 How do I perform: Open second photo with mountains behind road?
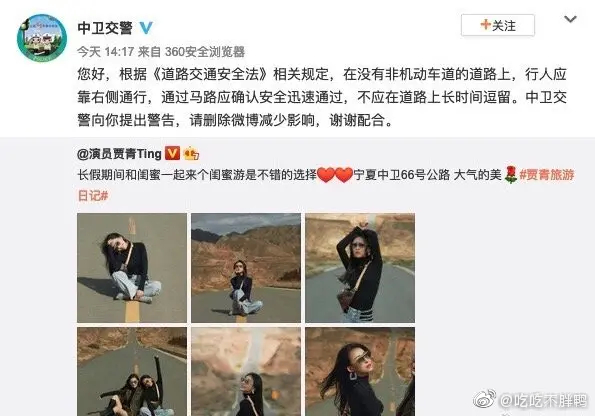pos(246,268)
